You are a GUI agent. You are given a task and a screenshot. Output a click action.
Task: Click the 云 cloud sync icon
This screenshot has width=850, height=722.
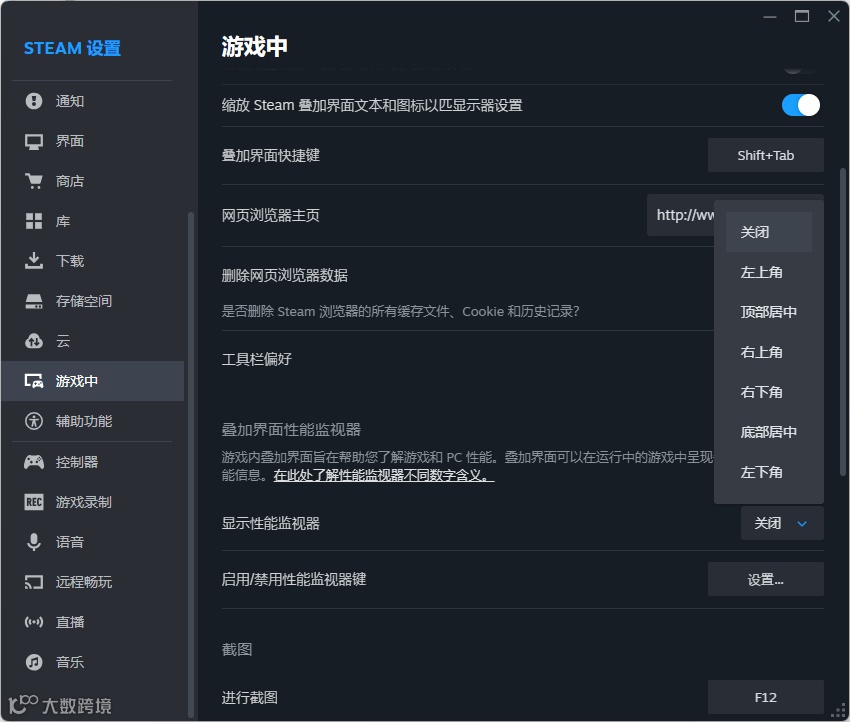[34, 341]
